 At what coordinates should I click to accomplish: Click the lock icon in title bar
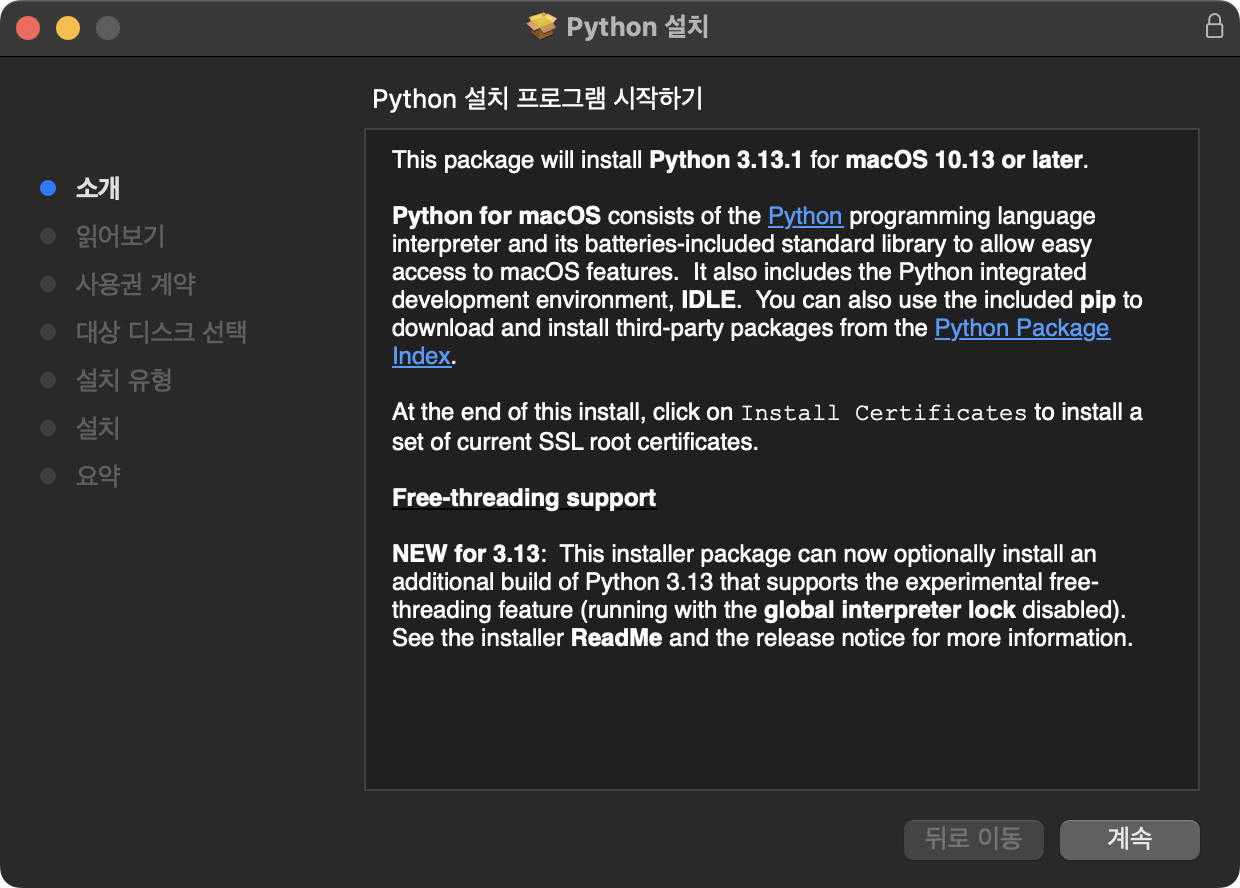coord(1214,27)
